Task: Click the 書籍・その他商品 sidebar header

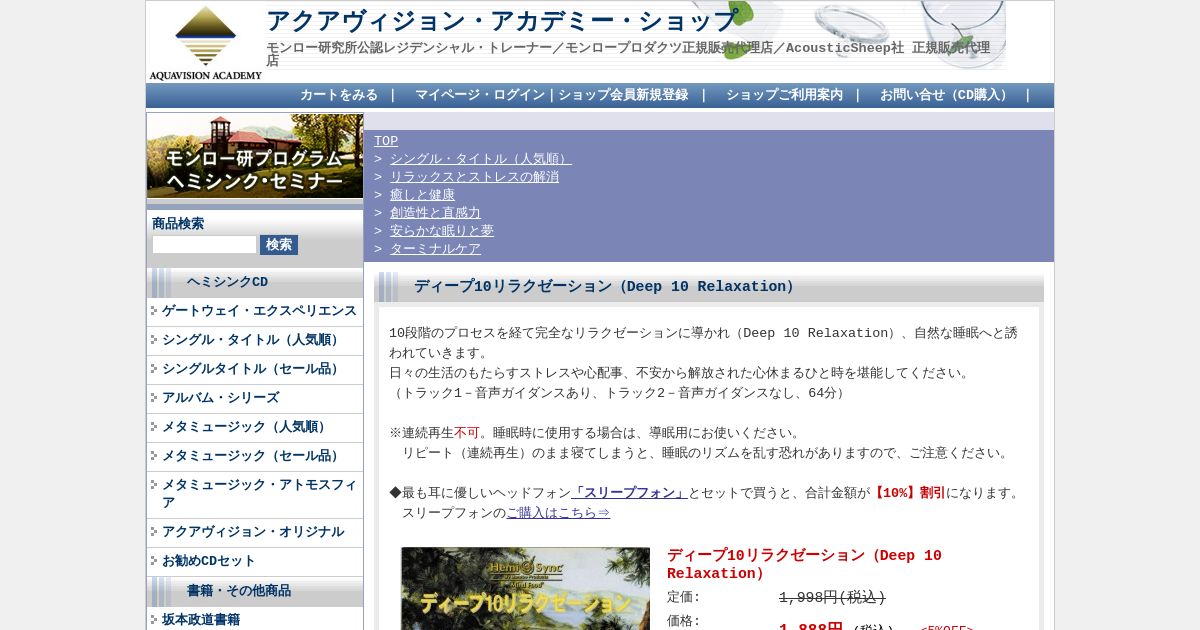Action: 255,591
